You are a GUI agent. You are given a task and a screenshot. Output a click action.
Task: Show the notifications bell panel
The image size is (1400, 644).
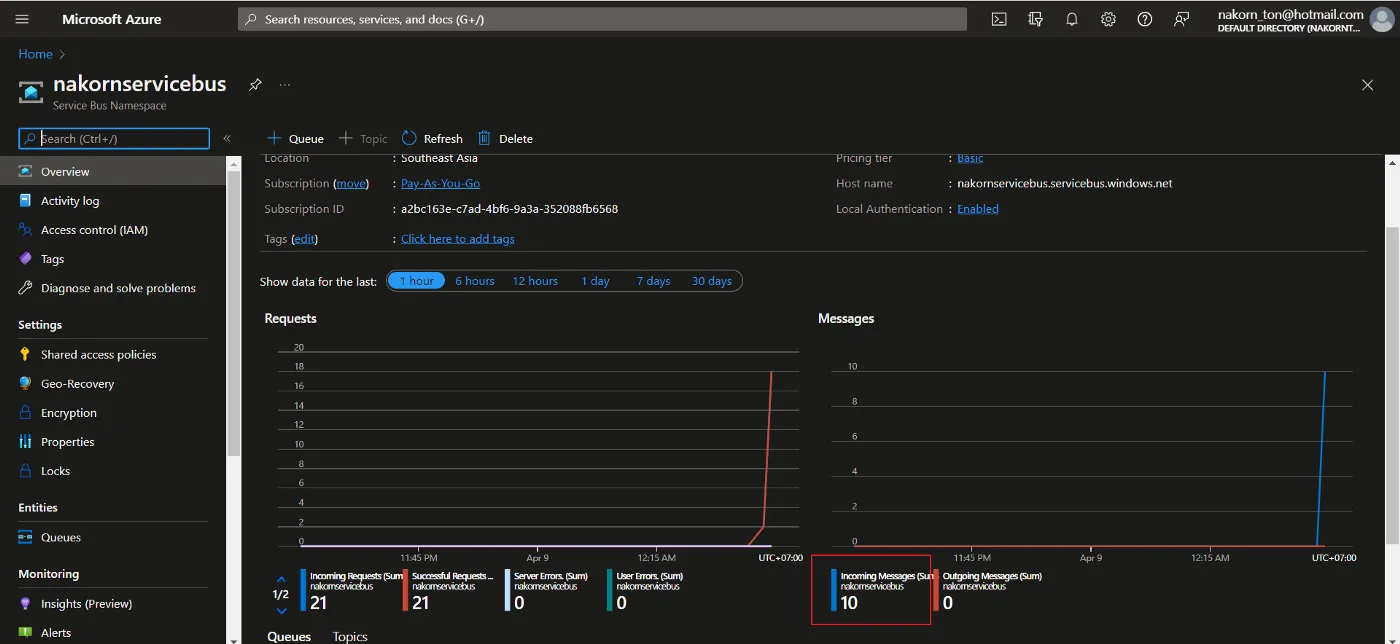[x=1072, y=19]
